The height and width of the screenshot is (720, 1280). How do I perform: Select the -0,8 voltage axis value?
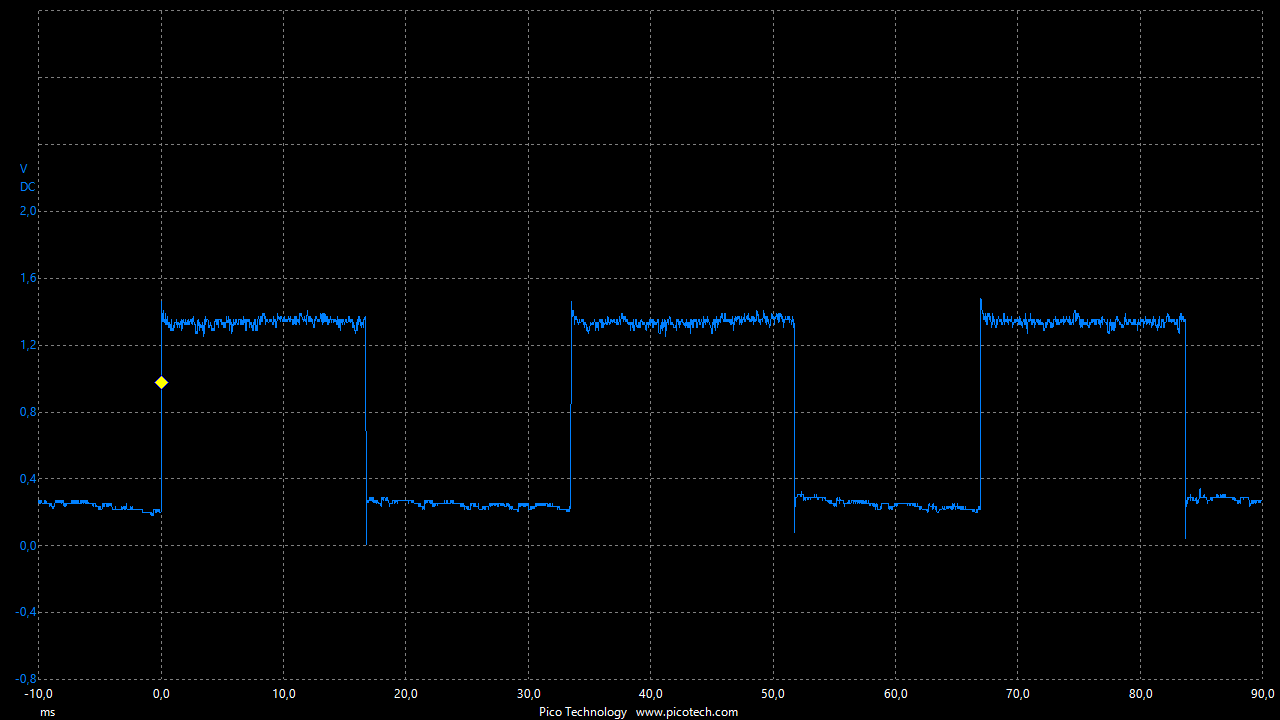(x=26, y=679)
